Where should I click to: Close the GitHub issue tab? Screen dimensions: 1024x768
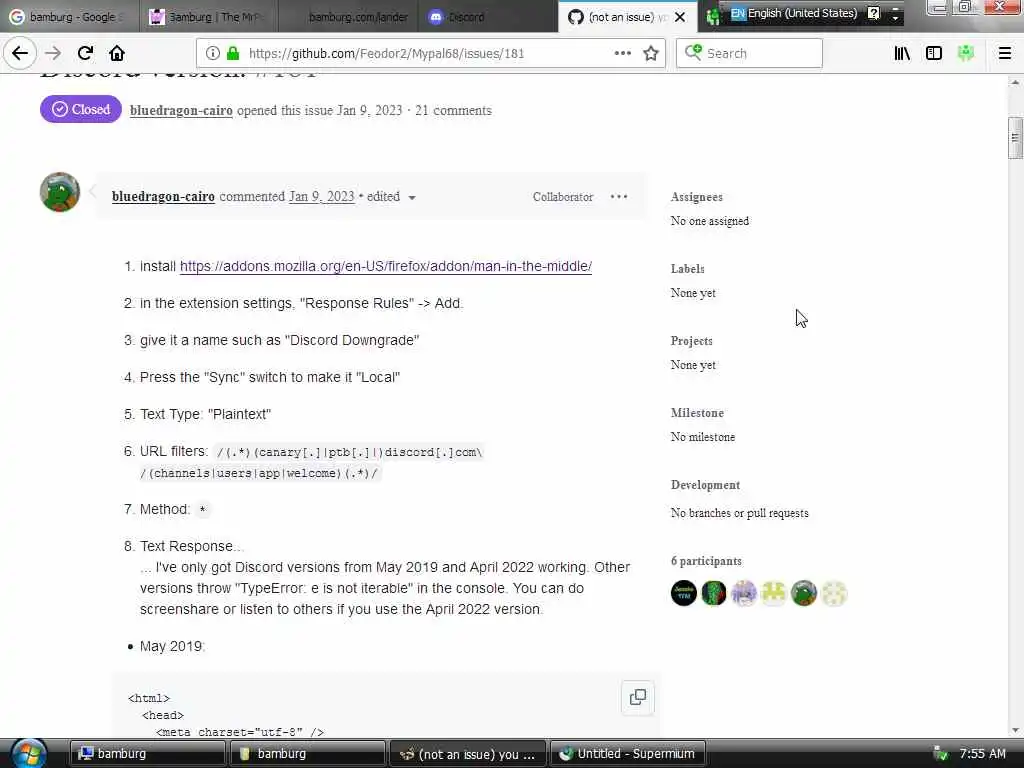[x=680, y=17]
